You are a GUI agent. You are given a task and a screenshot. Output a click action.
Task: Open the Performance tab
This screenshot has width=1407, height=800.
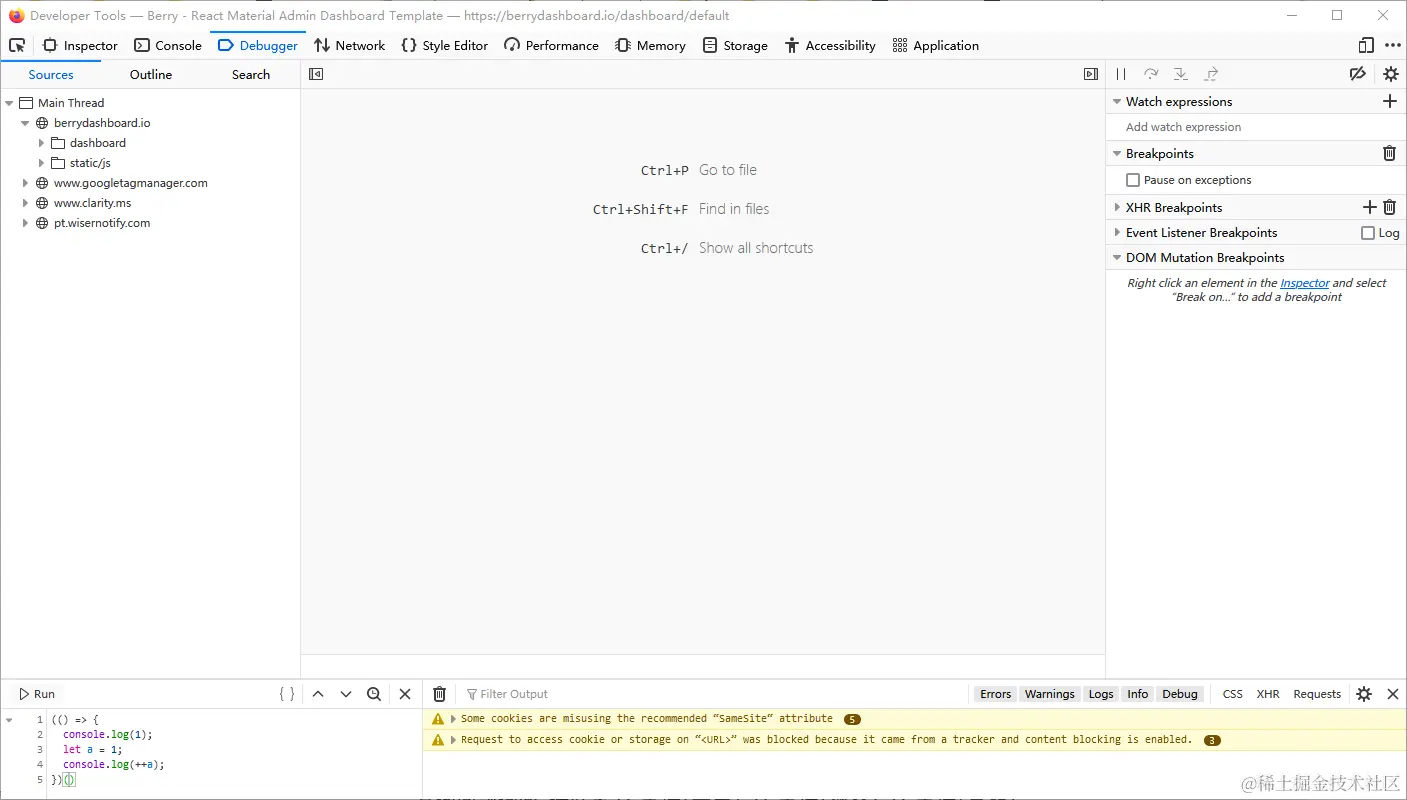551,46
